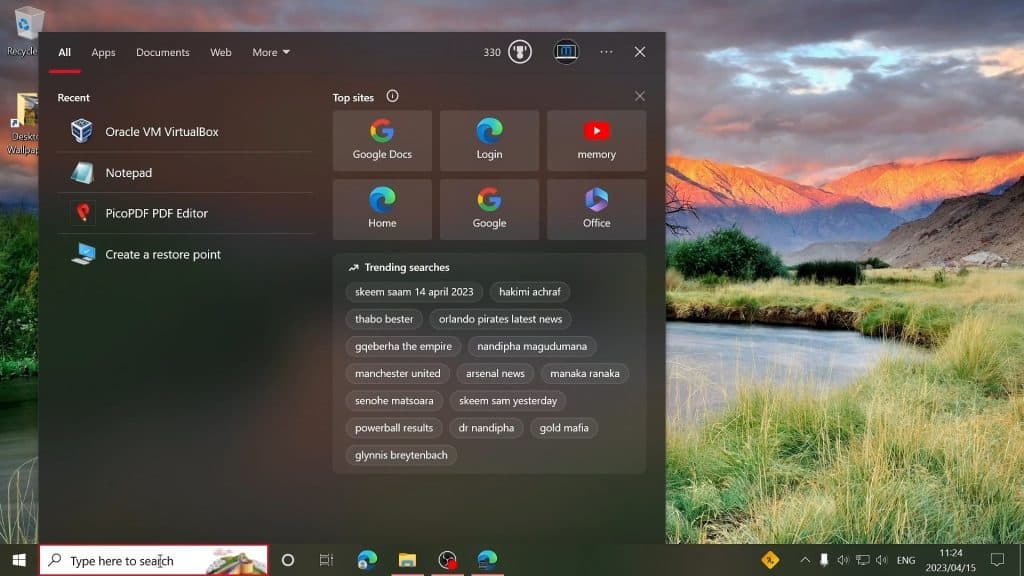
Task: Switch to the Documents tab
Action: [x=162, y=52]
